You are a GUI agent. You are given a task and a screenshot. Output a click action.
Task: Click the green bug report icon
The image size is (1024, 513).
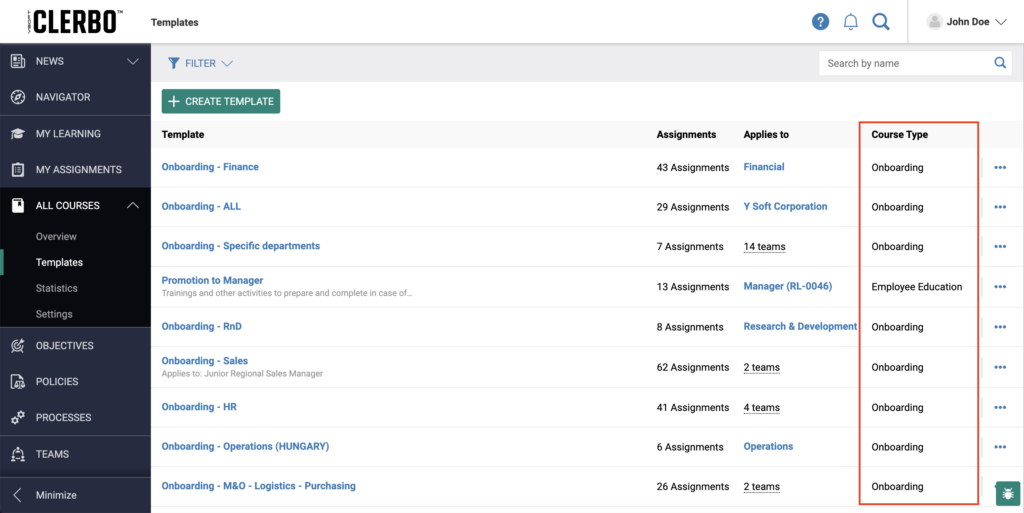tap(1008, 493)
